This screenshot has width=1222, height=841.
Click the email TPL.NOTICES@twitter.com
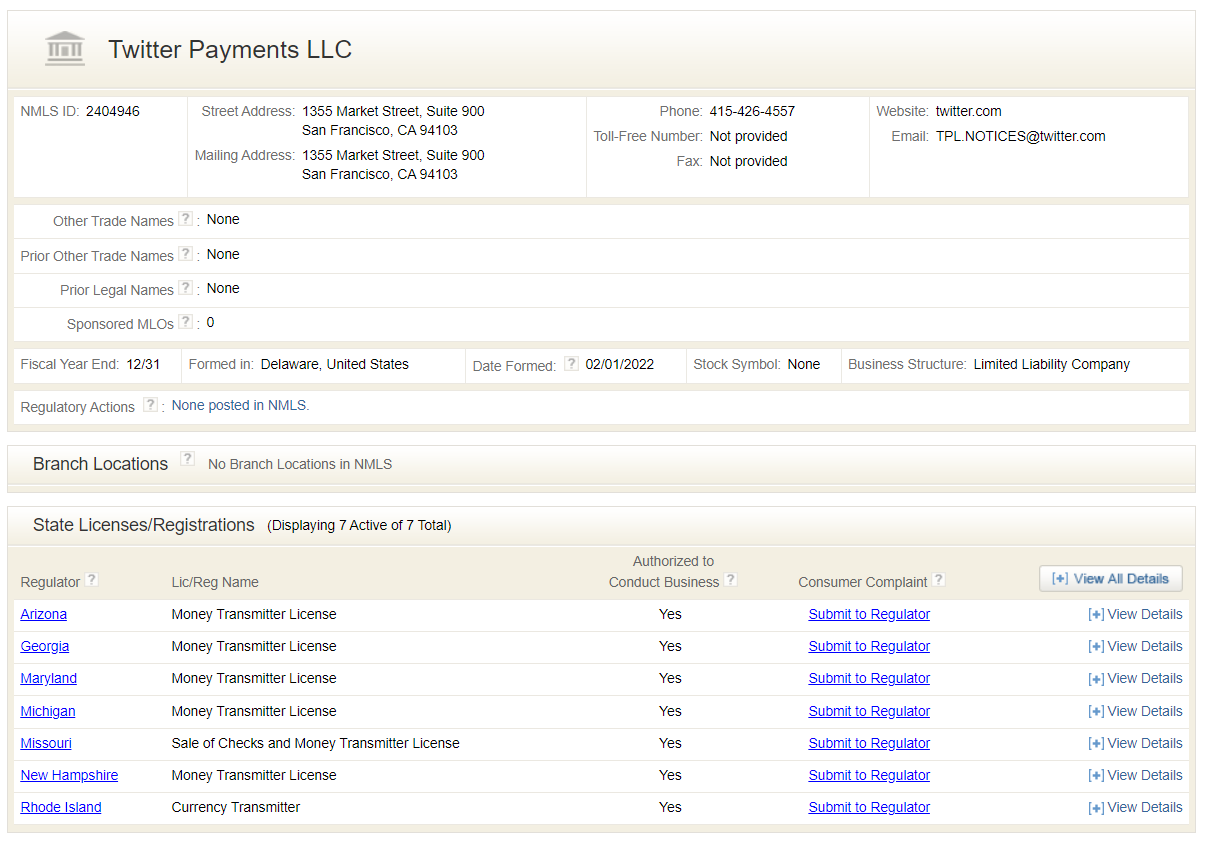click(1021, 136)
